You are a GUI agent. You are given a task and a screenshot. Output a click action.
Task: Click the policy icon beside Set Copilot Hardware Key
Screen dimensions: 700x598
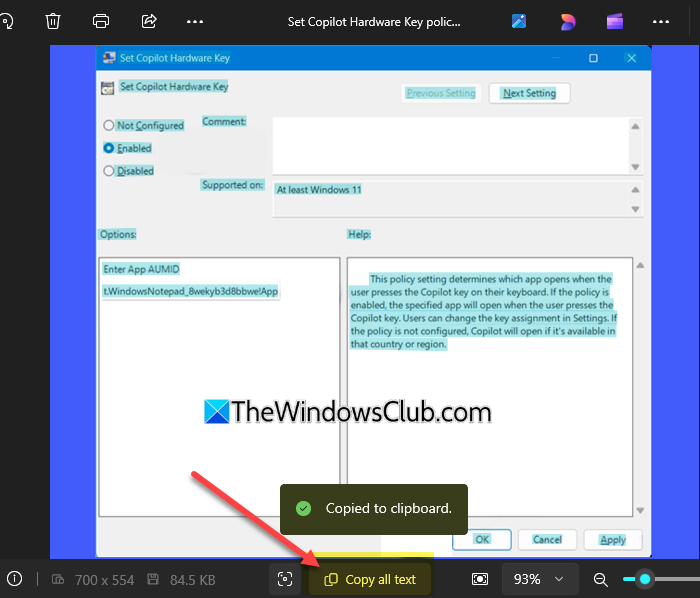coord(108,88)
